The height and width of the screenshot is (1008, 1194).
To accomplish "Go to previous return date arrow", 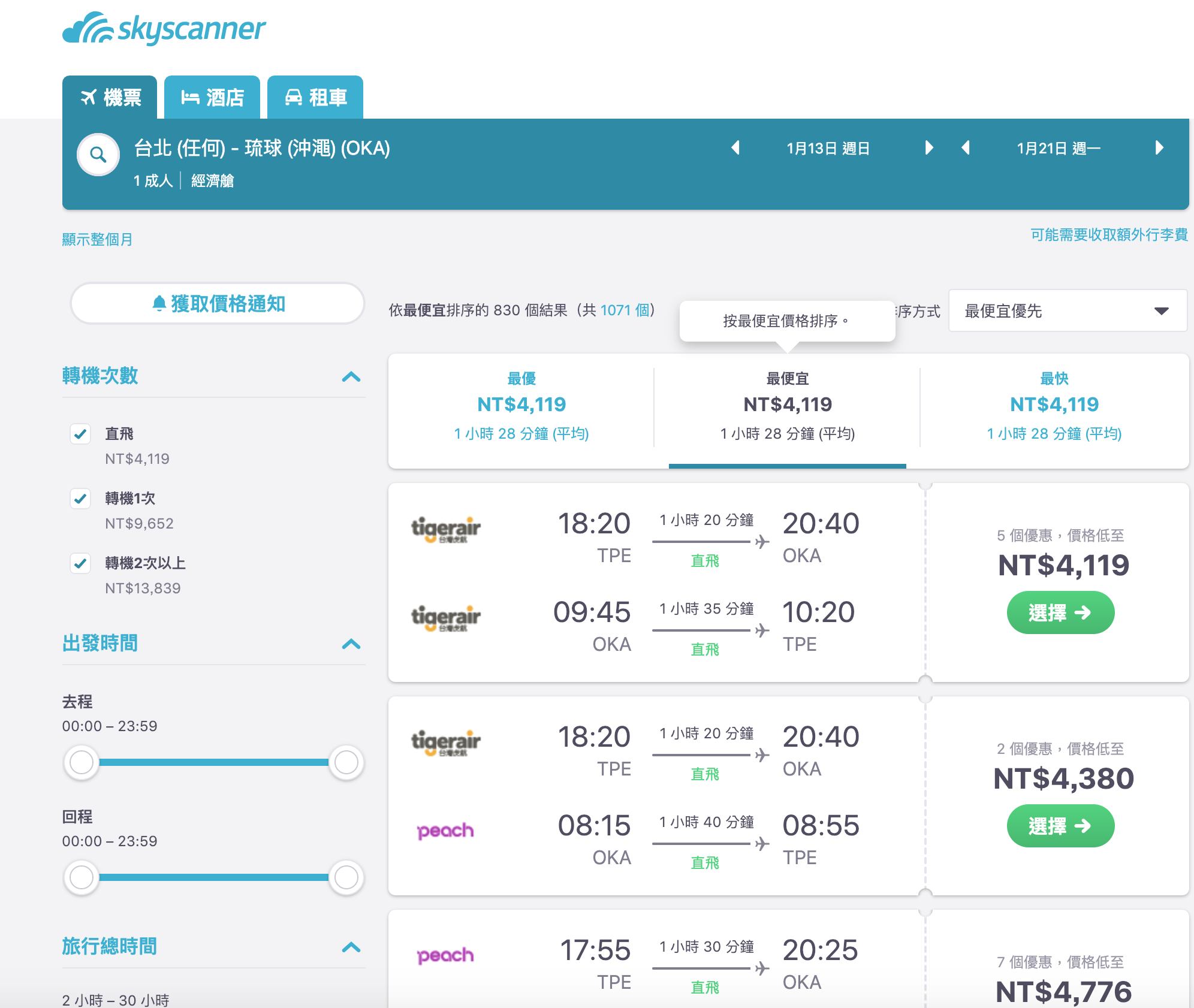I will pyautogui.click(x=966, y=148).
